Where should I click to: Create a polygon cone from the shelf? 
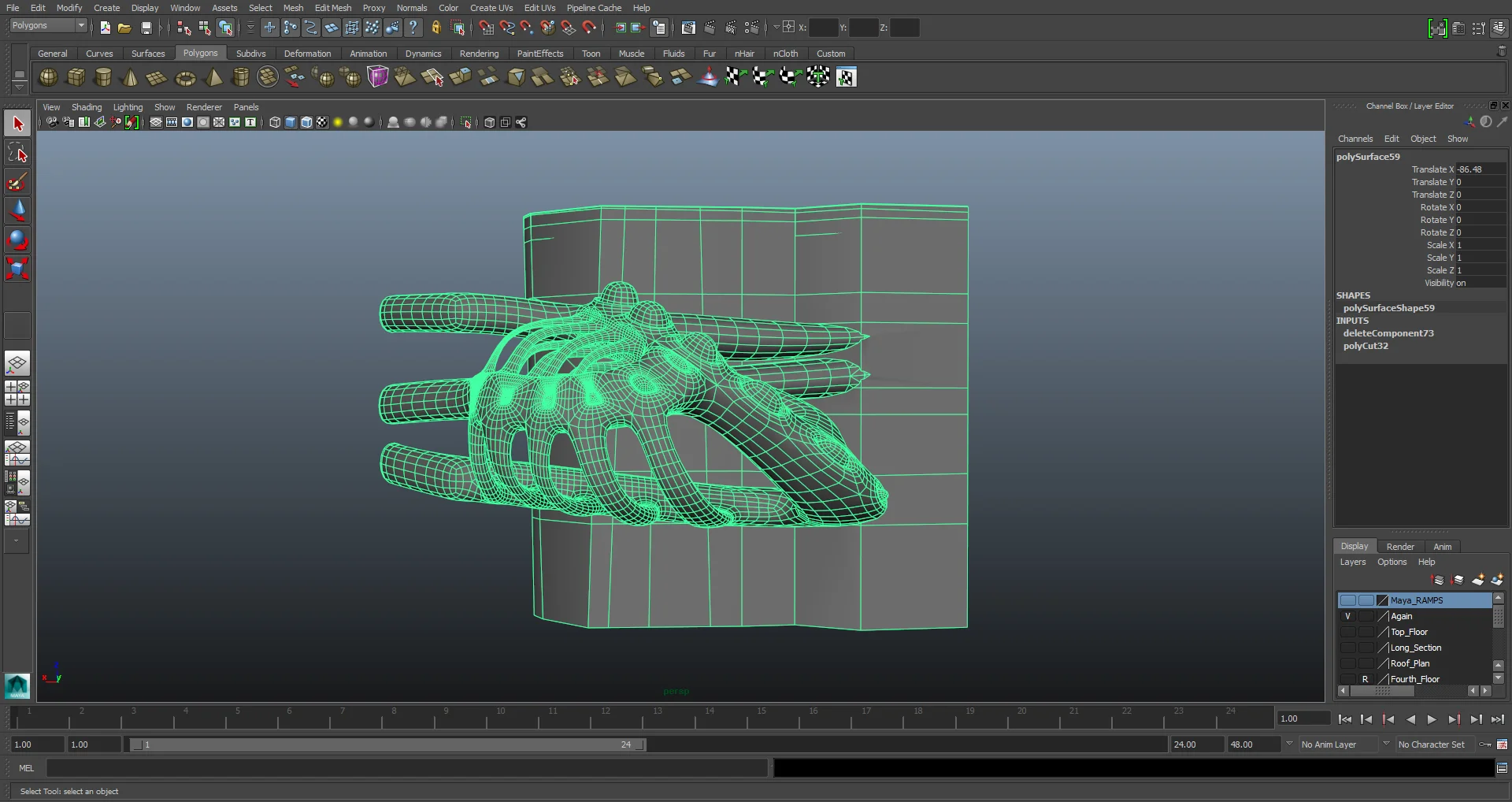pyautogui.click(x=131, y=77)
